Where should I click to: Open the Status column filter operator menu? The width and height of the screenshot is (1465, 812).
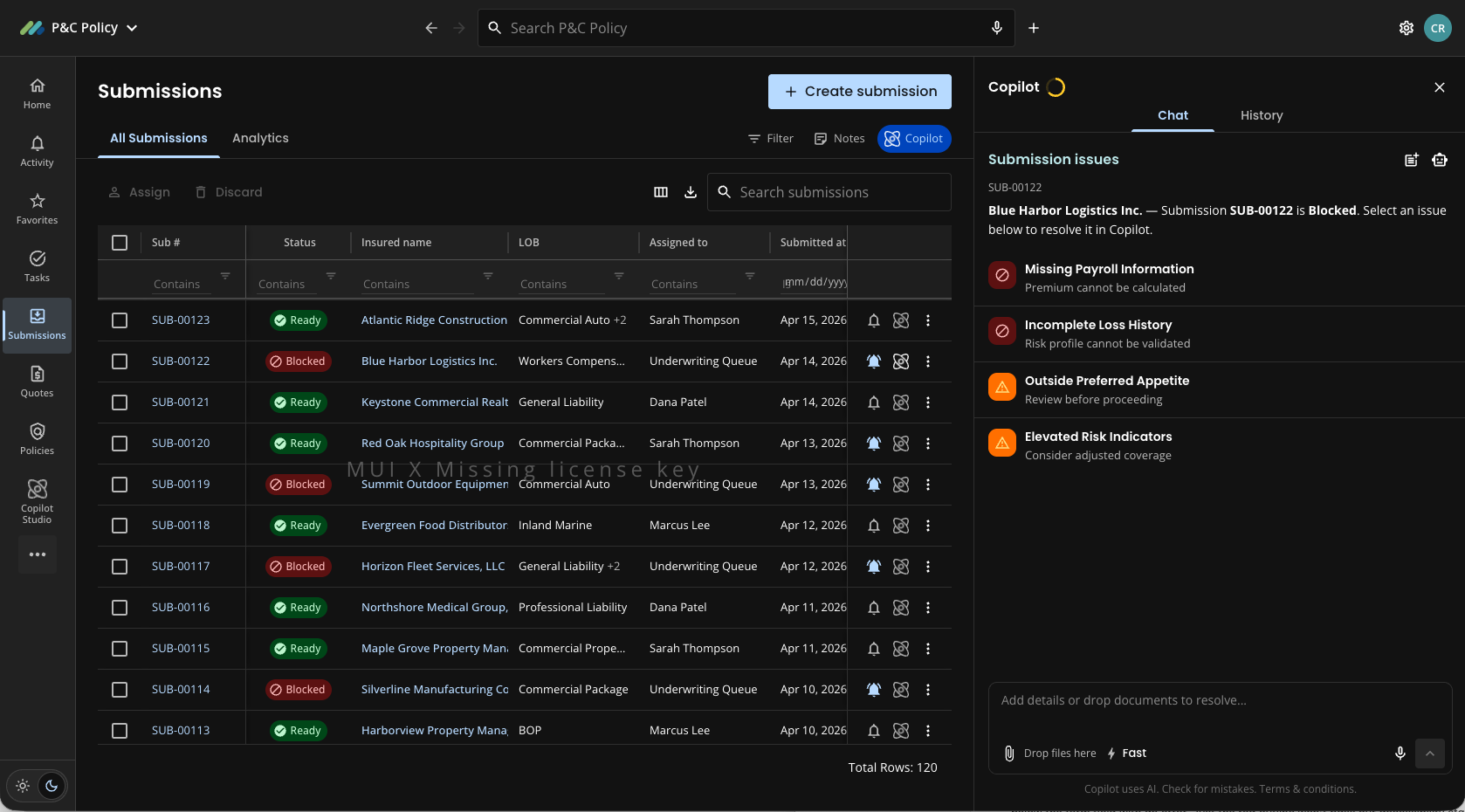point(331,276)
